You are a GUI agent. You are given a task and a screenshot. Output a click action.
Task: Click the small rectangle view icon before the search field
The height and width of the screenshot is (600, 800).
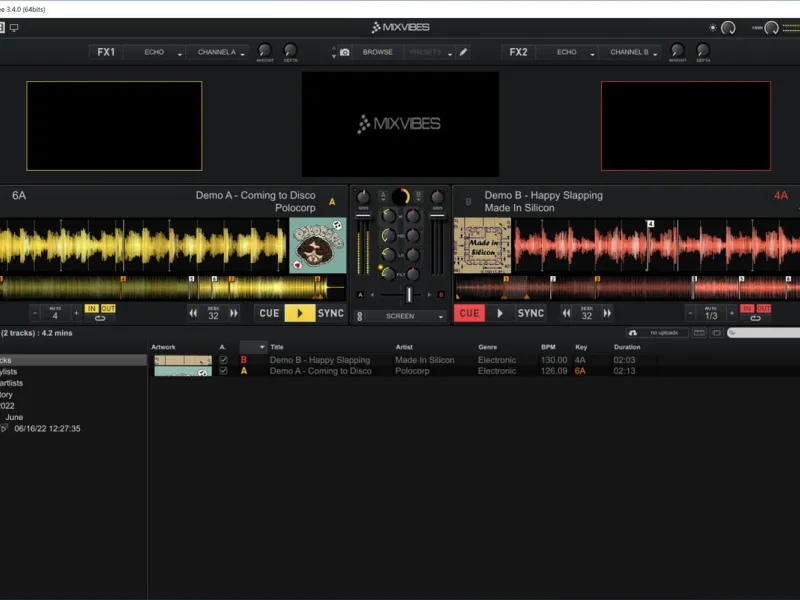click(716, 333)
